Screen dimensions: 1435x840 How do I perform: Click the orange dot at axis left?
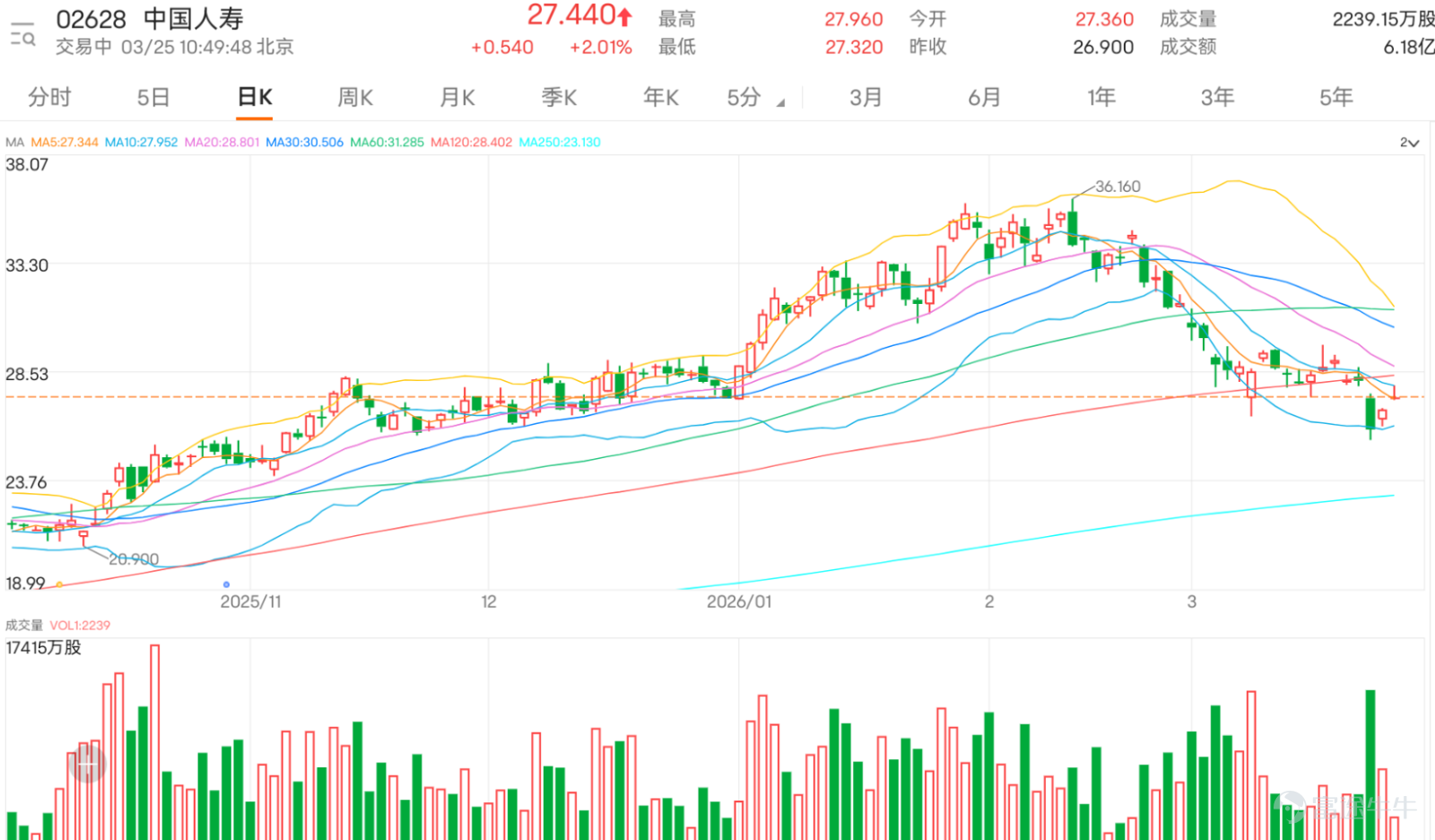59,585
